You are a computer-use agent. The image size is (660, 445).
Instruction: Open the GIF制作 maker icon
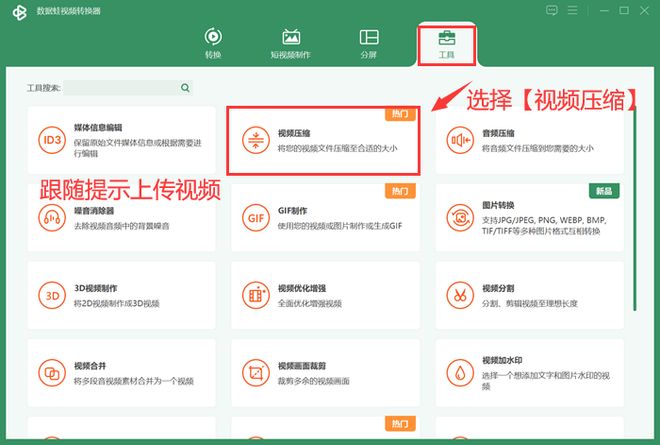tap(255, 218)
